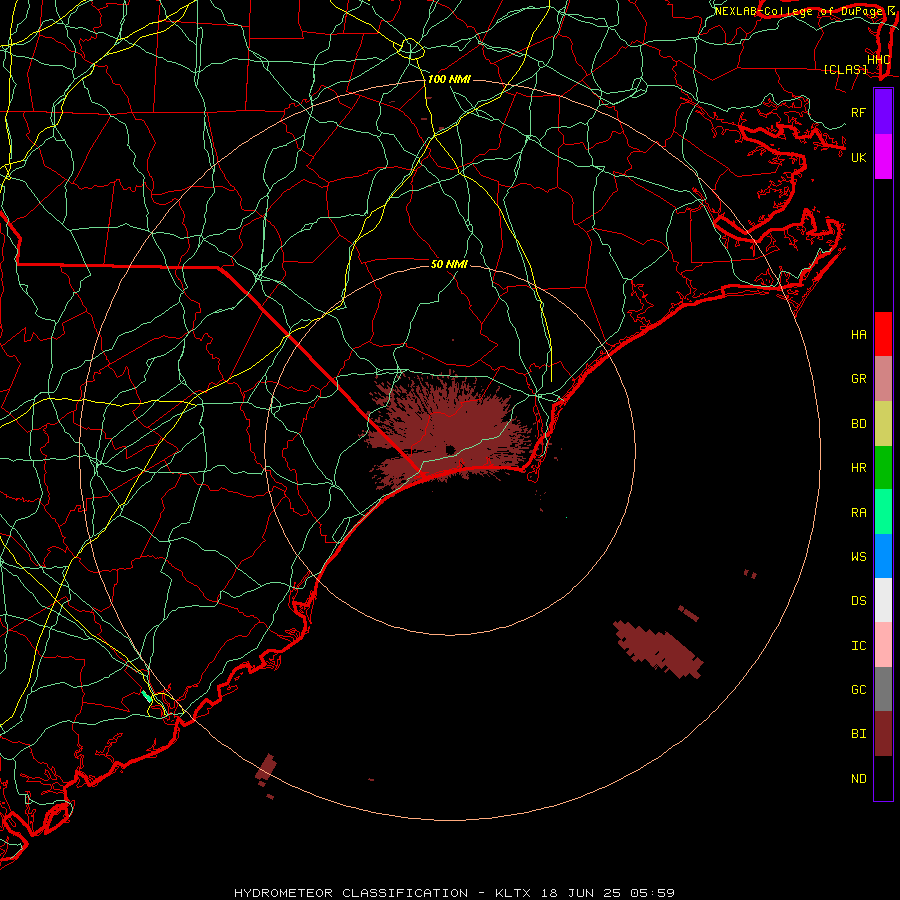Screen dimensions: 900x900
Task: Click the black radar site dot in the echo
Action: (x=450, y=449)
